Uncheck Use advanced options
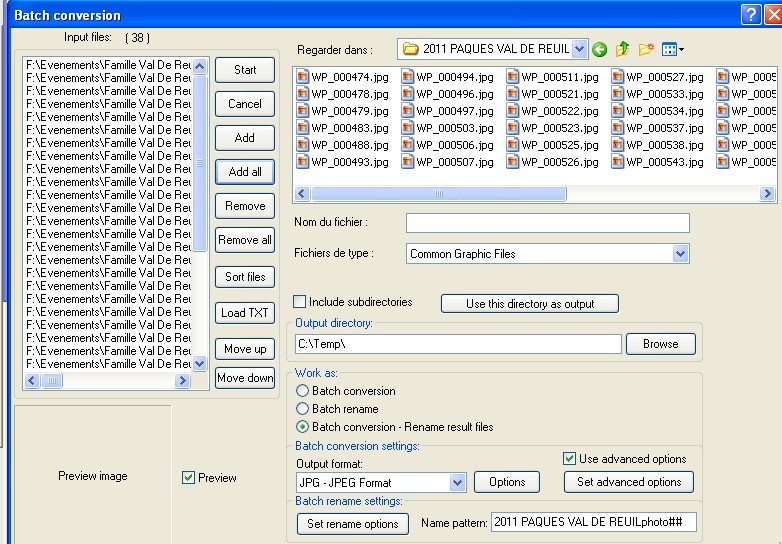This screenshot has height=544, width=782. click(569, 459)
